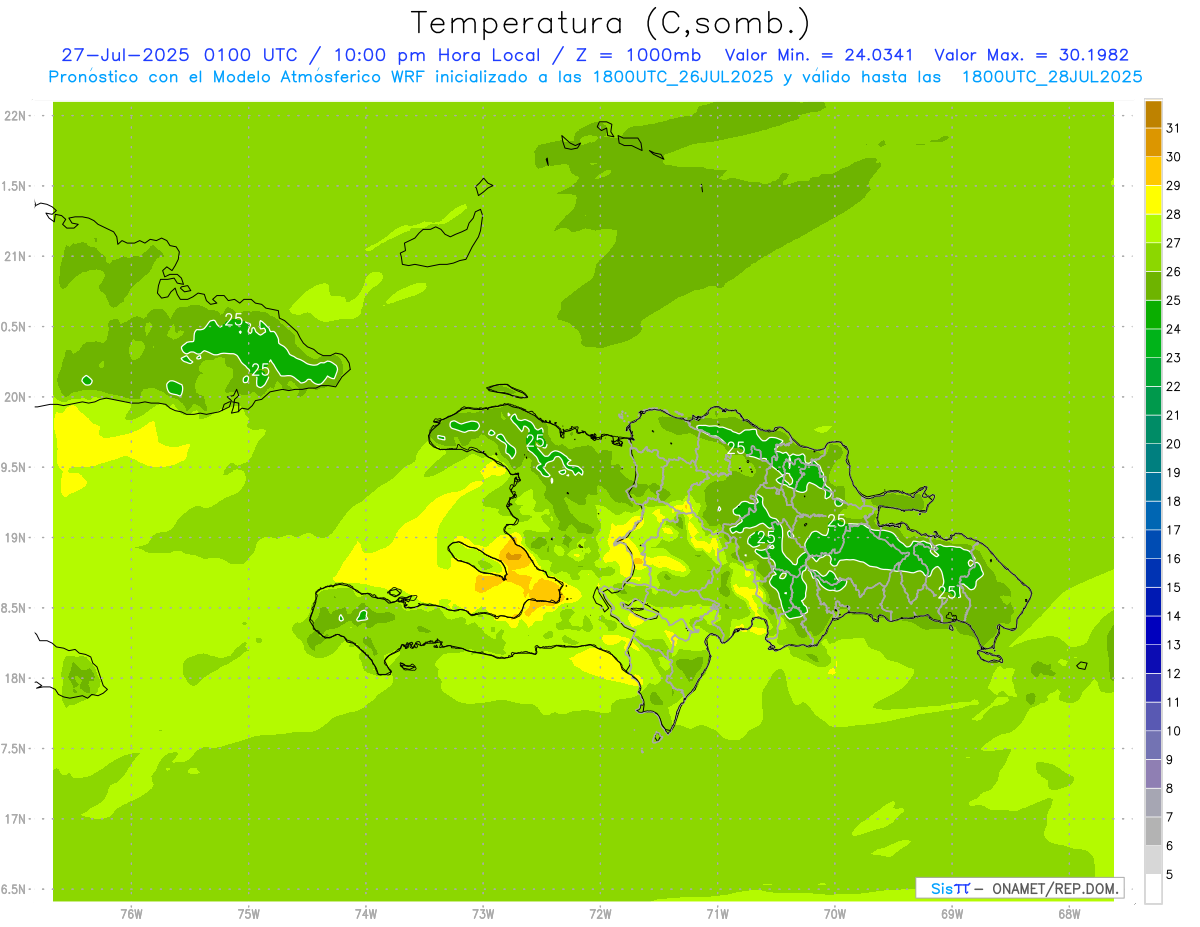Screen dimensions: 1200x927
Task: Click the color scale label 18
Action: coord(1173,501)
